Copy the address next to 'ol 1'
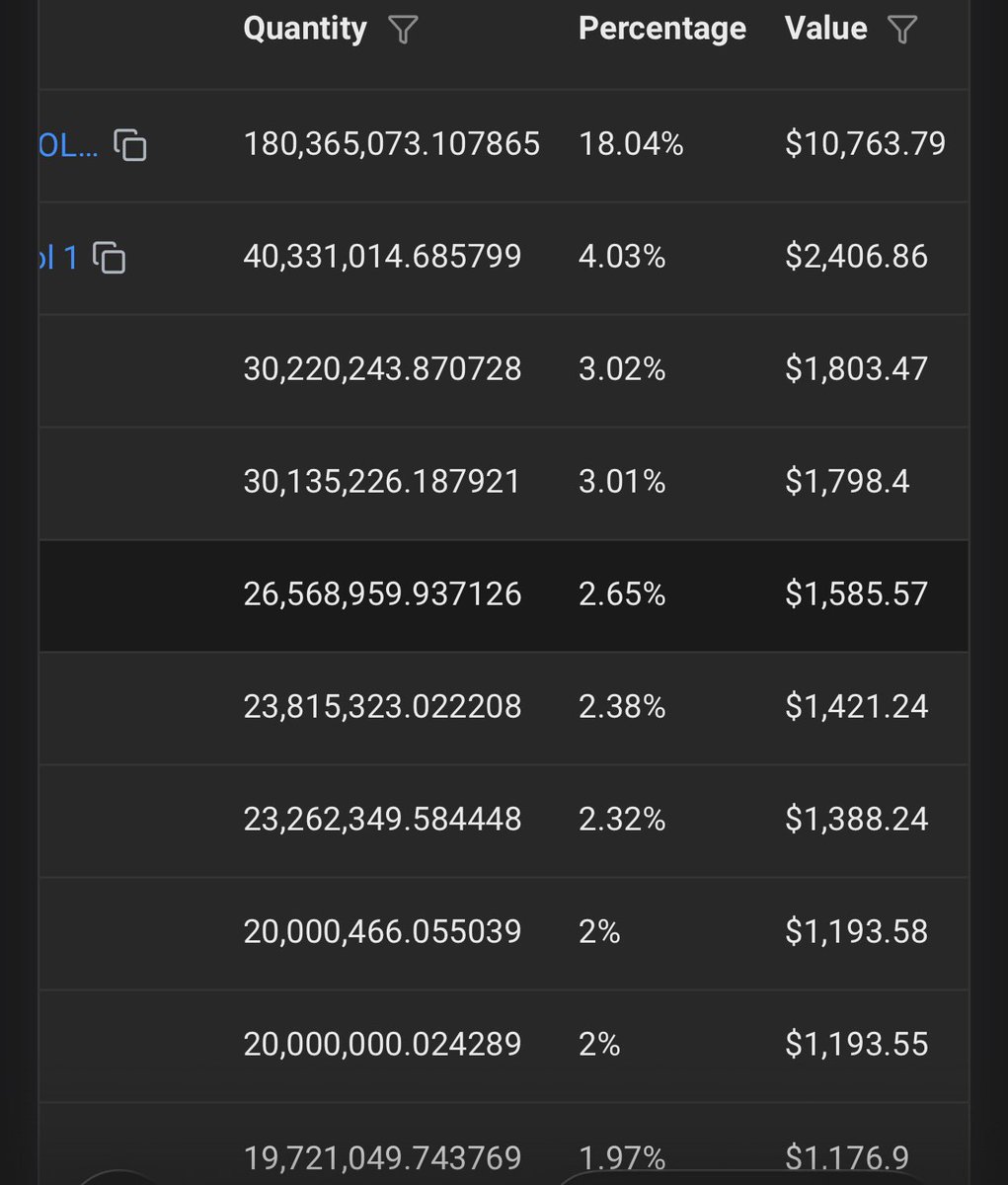This screenshot has height=1185, width=1008. 109,258
